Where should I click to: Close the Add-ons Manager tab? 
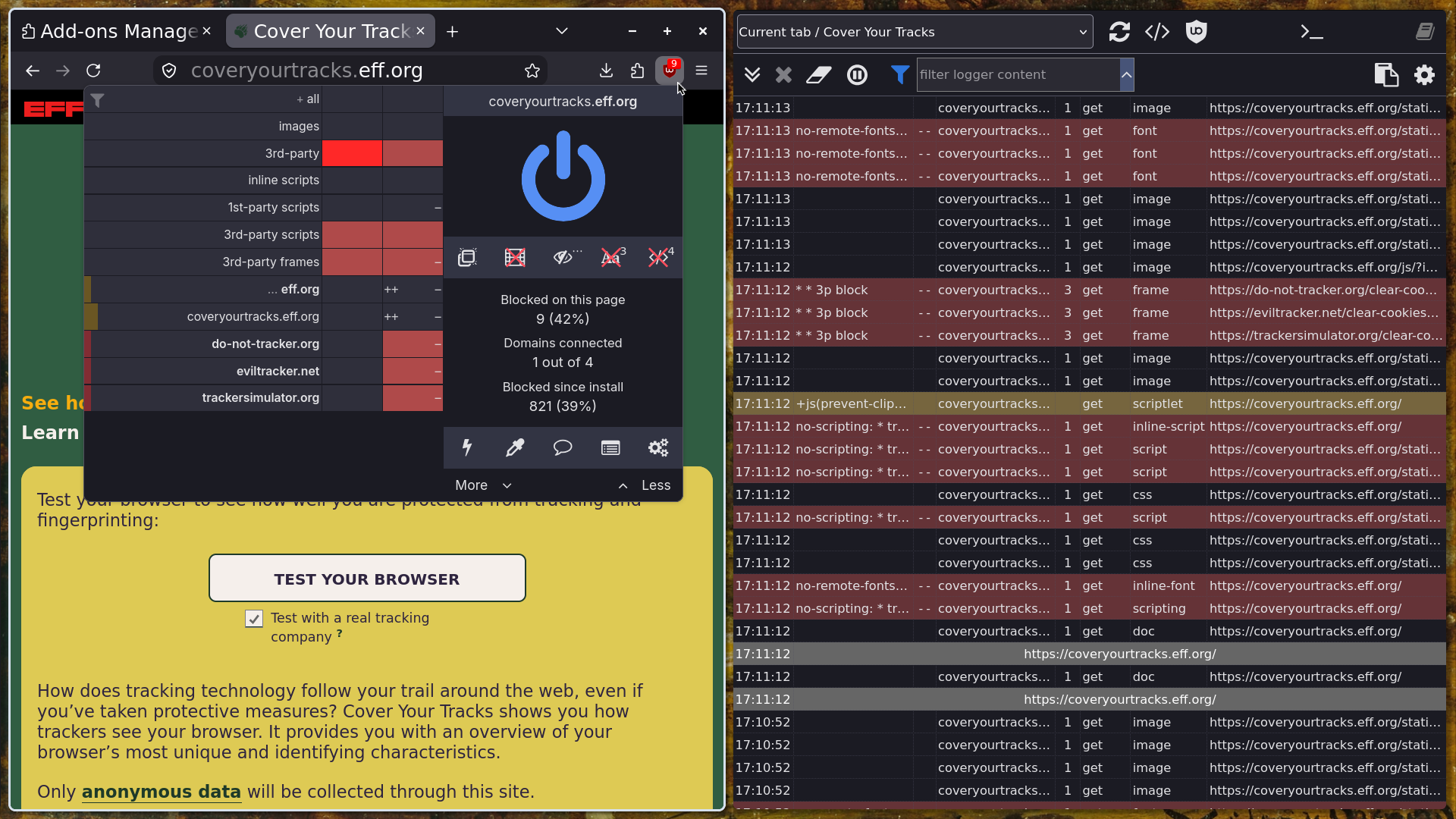[x=206, y=31]
